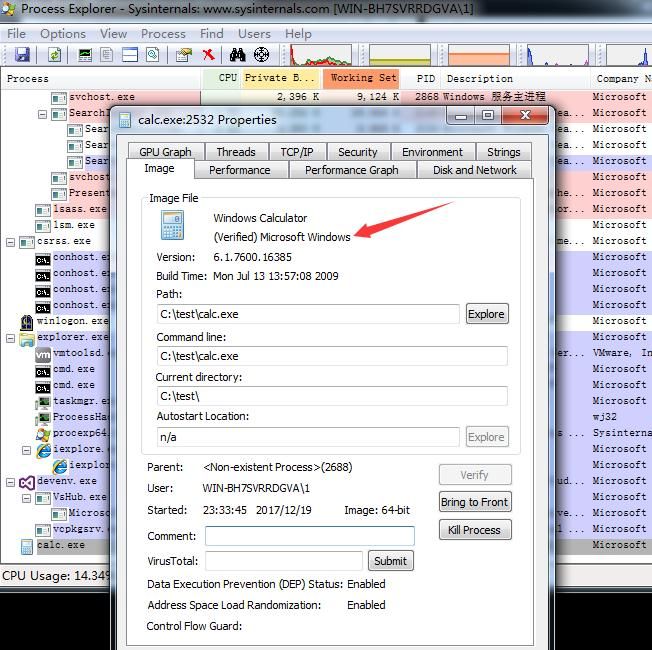Image resolution: width=652 pixels, height=650 pixels.
Task: Click the crosshair Find Window's Process icon
Action: (261, 54)
